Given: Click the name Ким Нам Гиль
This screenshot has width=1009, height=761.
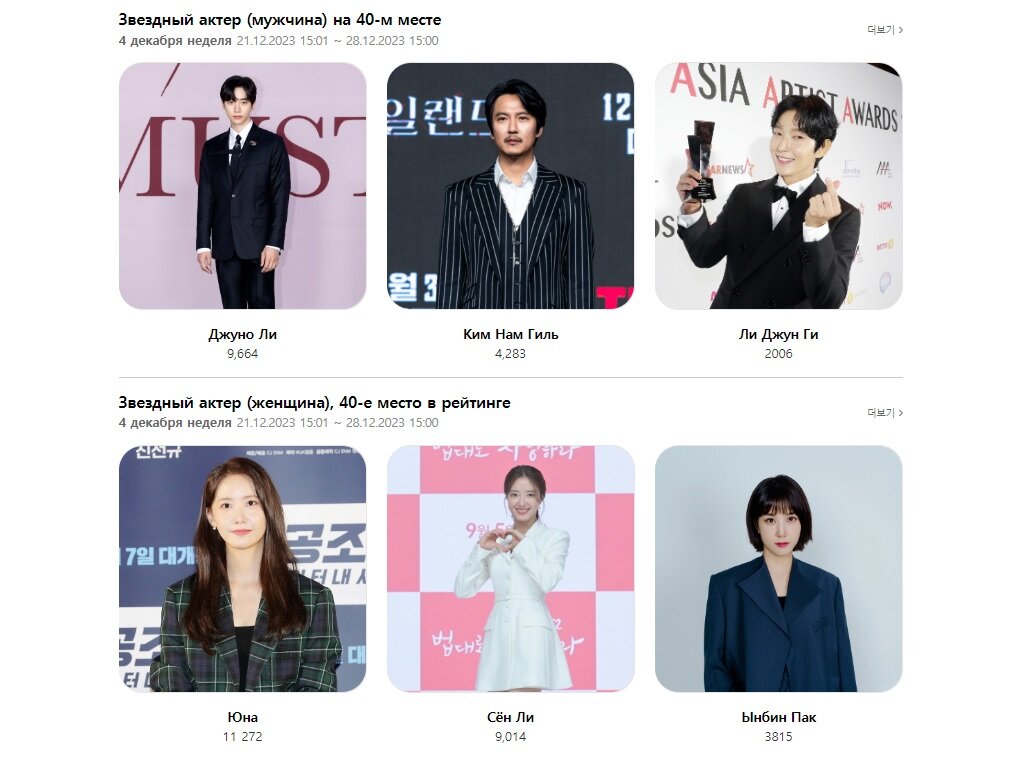Looking at the screenshot, I should [510, 335].
